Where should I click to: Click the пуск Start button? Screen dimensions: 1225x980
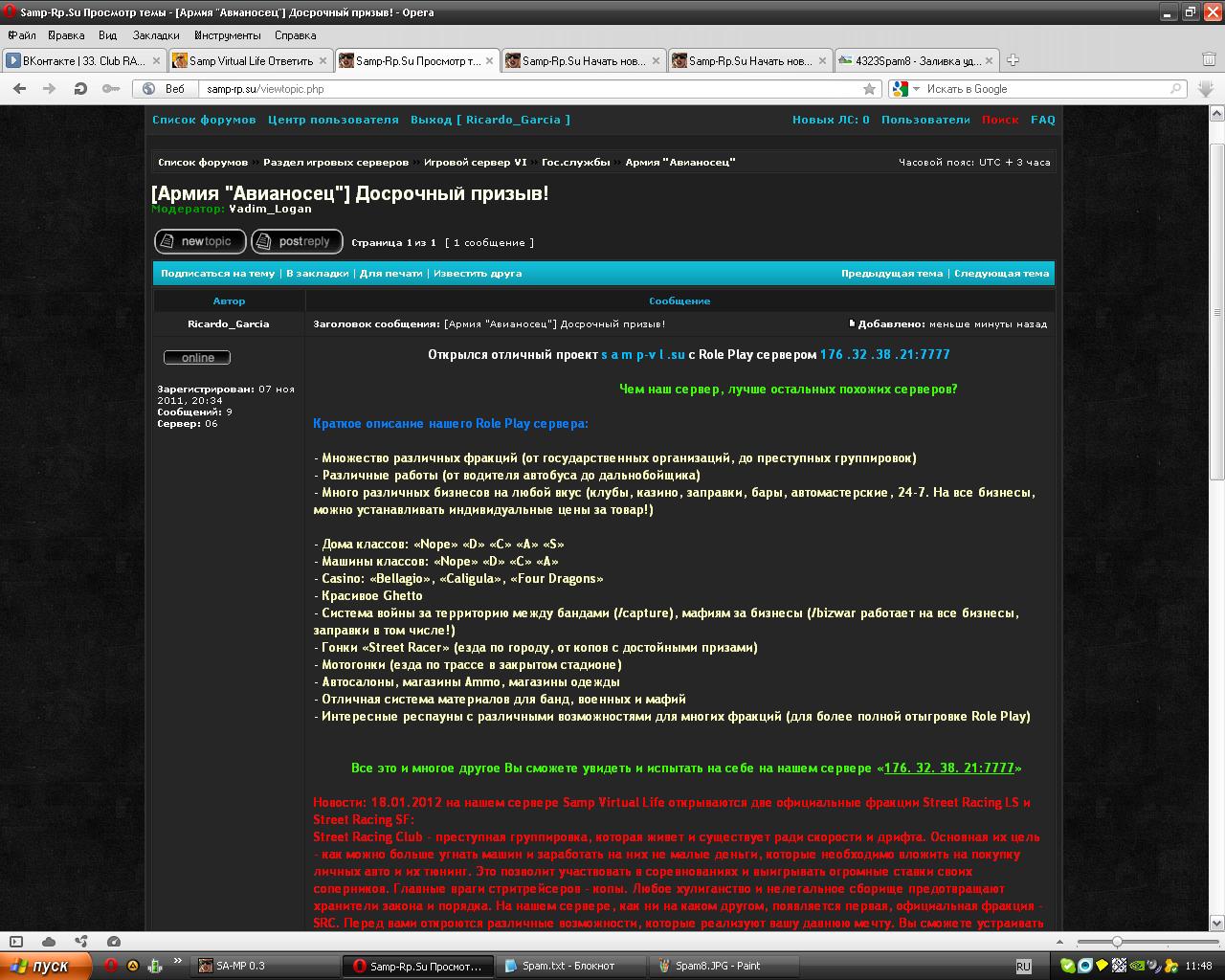(x=45, y=966)
